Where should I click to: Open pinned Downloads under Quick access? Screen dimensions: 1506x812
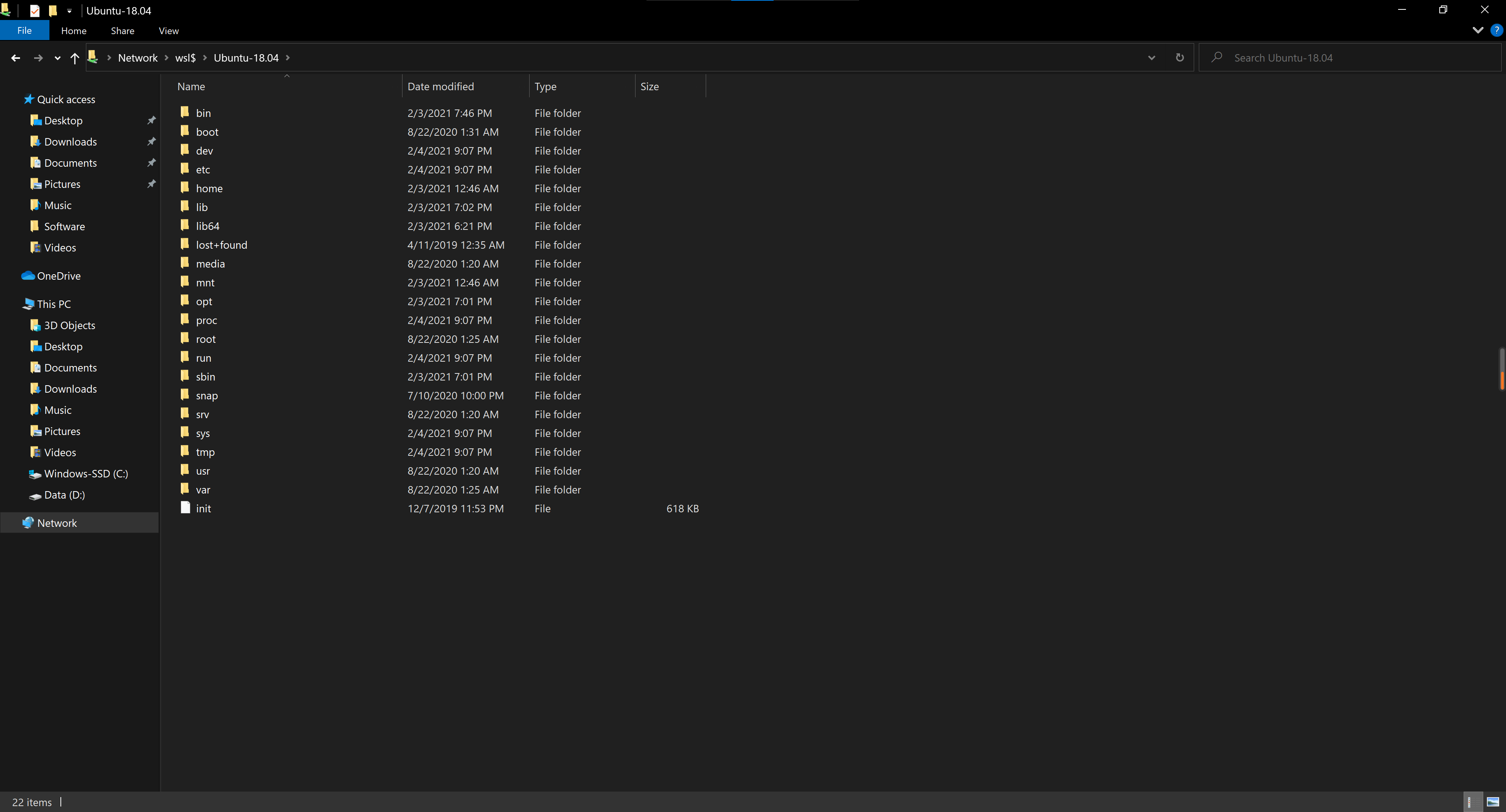click(x=70, y=142)
